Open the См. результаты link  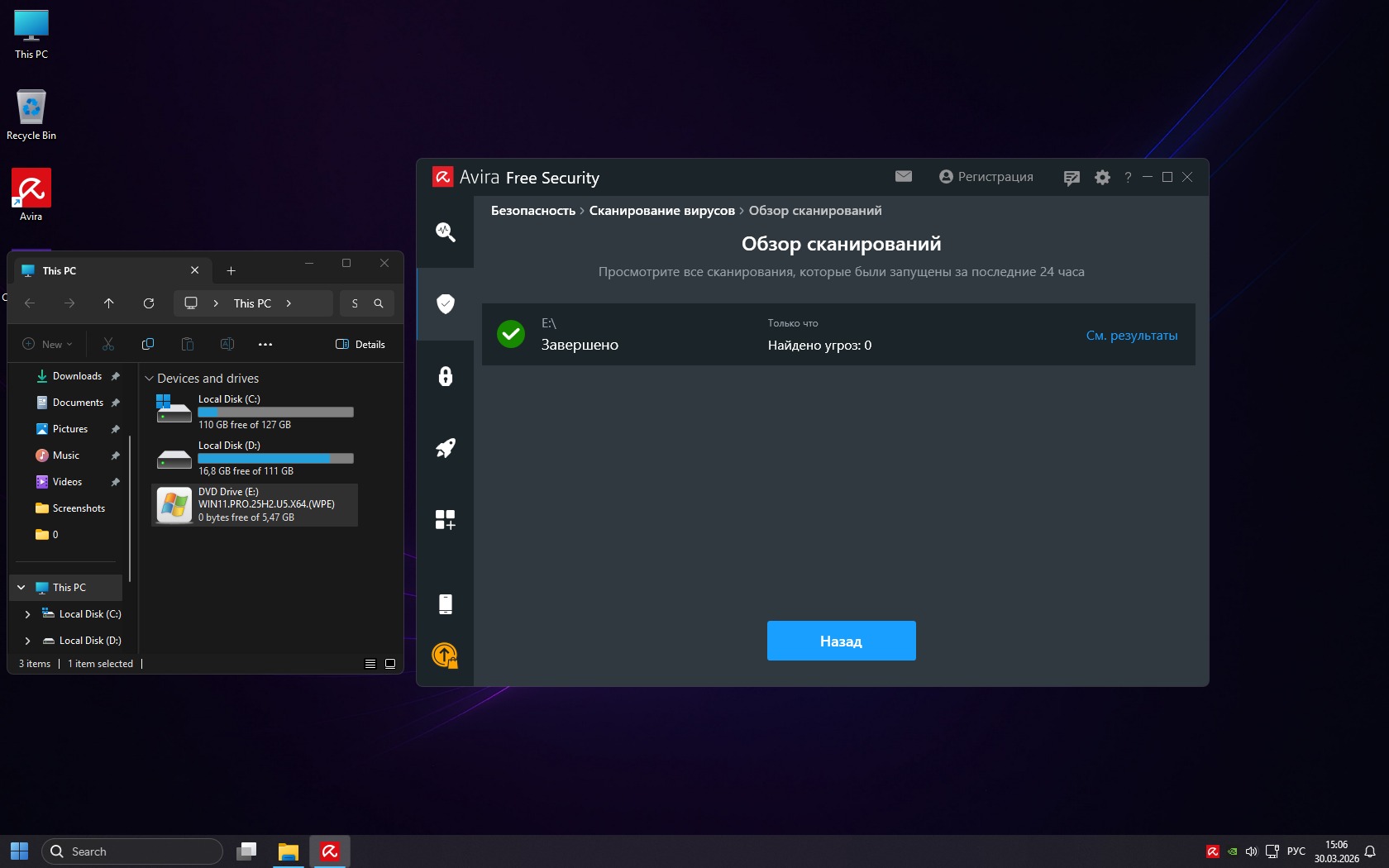(1131, 336)
